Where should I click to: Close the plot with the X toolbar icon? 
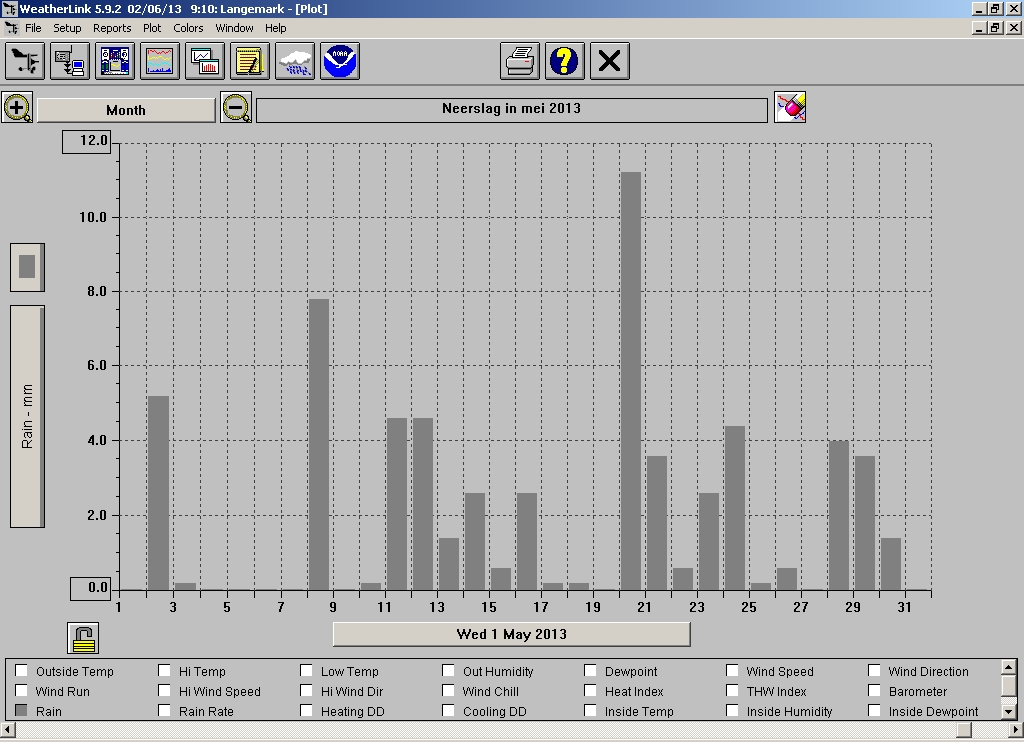610,61
